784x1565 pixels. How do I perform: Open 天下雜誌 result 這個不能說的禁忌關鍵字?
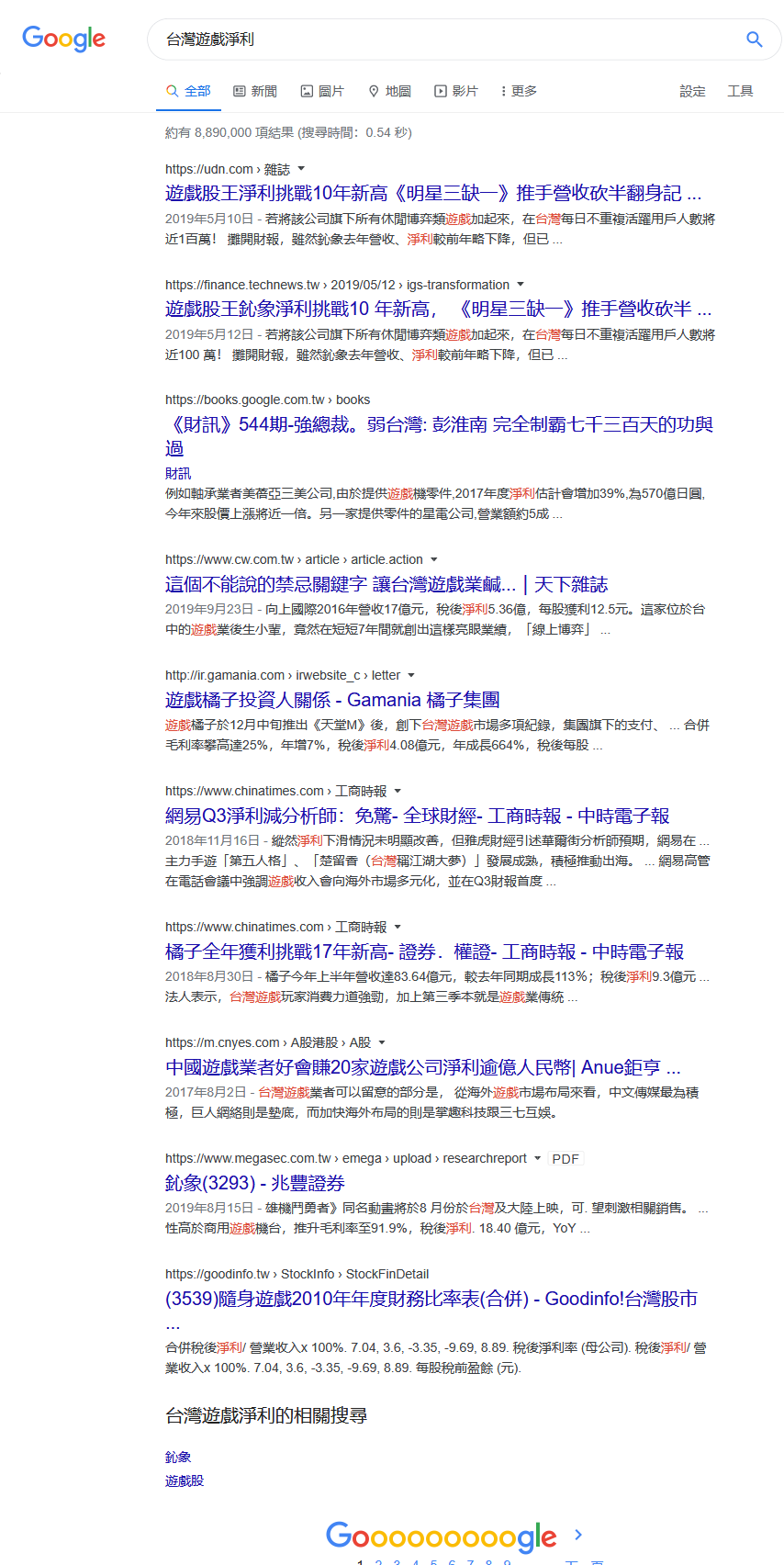[386, 584]
